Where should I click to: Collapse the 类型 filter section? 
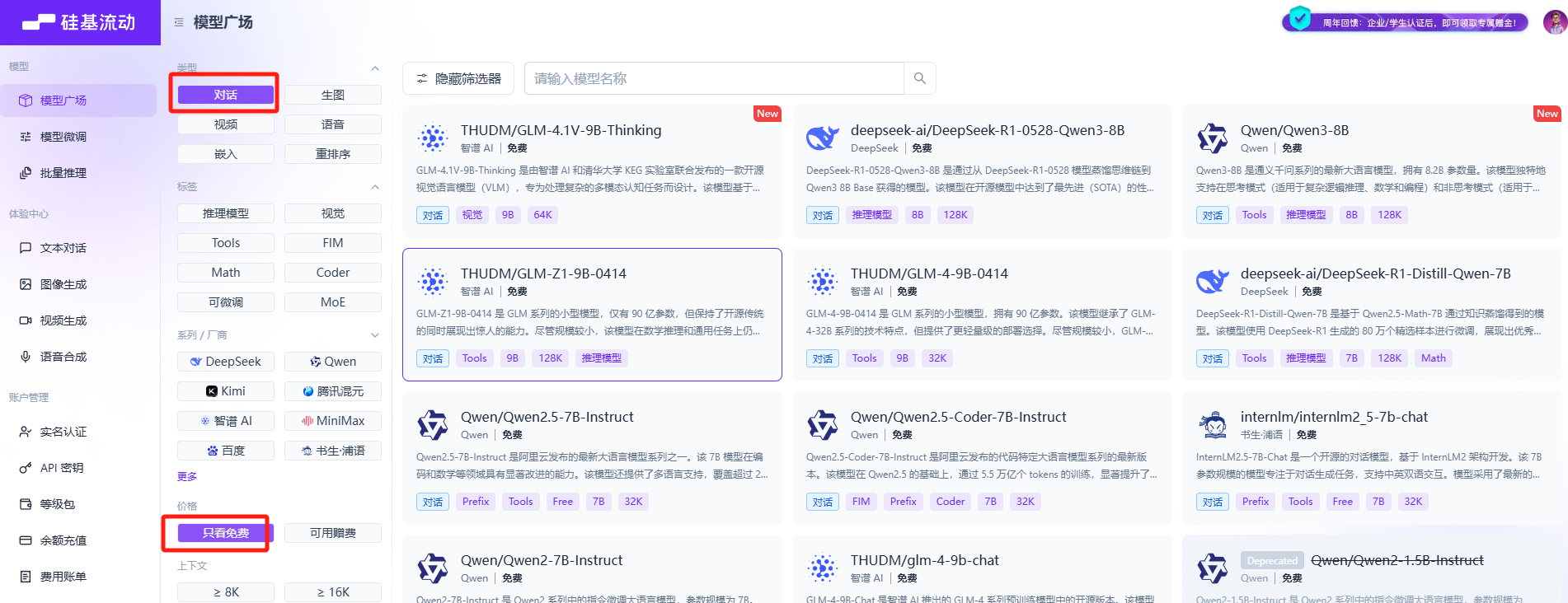point(375,68)
